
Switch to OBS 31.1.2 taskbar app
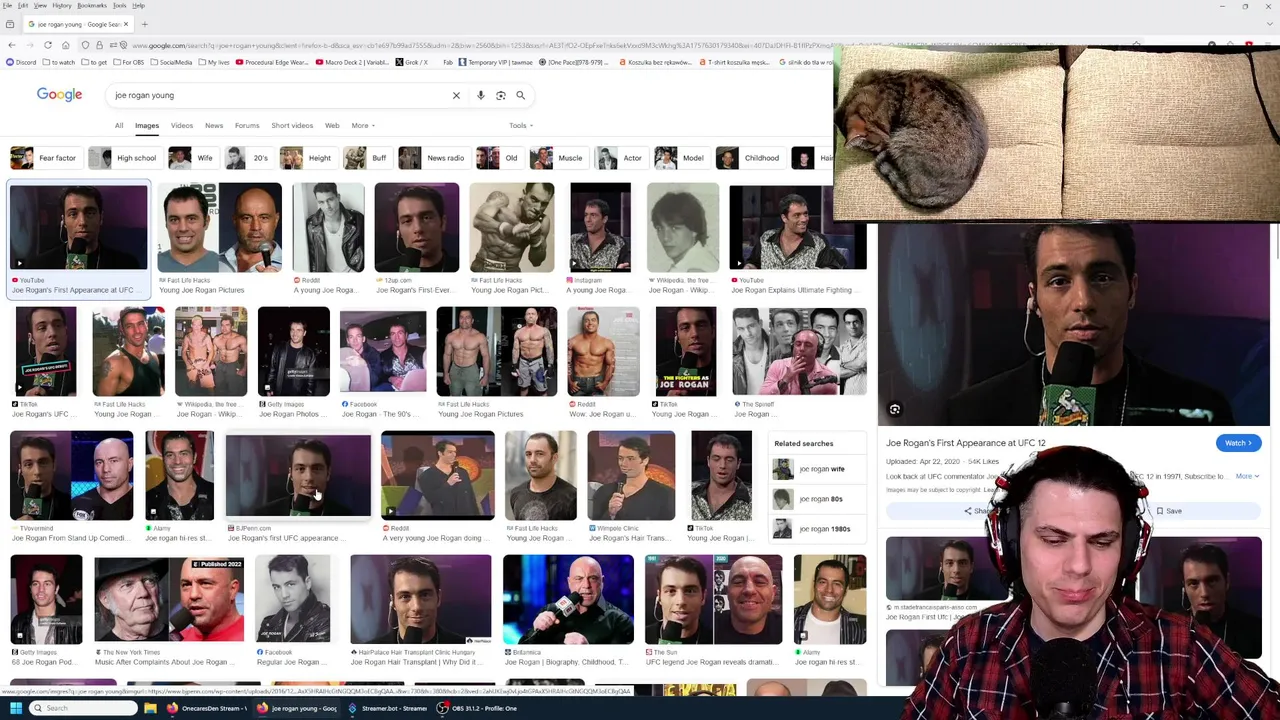pos(478,708)
